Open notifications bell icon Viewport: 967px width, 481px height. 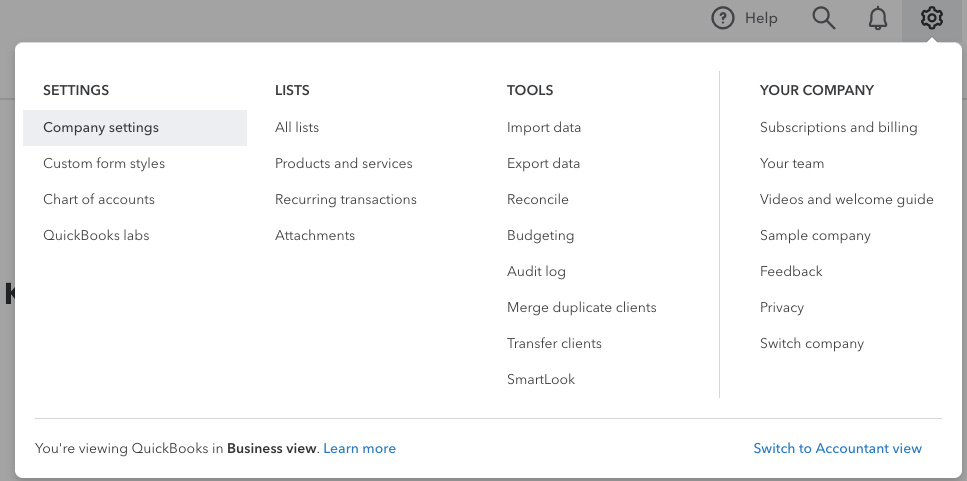click(877, 18)
